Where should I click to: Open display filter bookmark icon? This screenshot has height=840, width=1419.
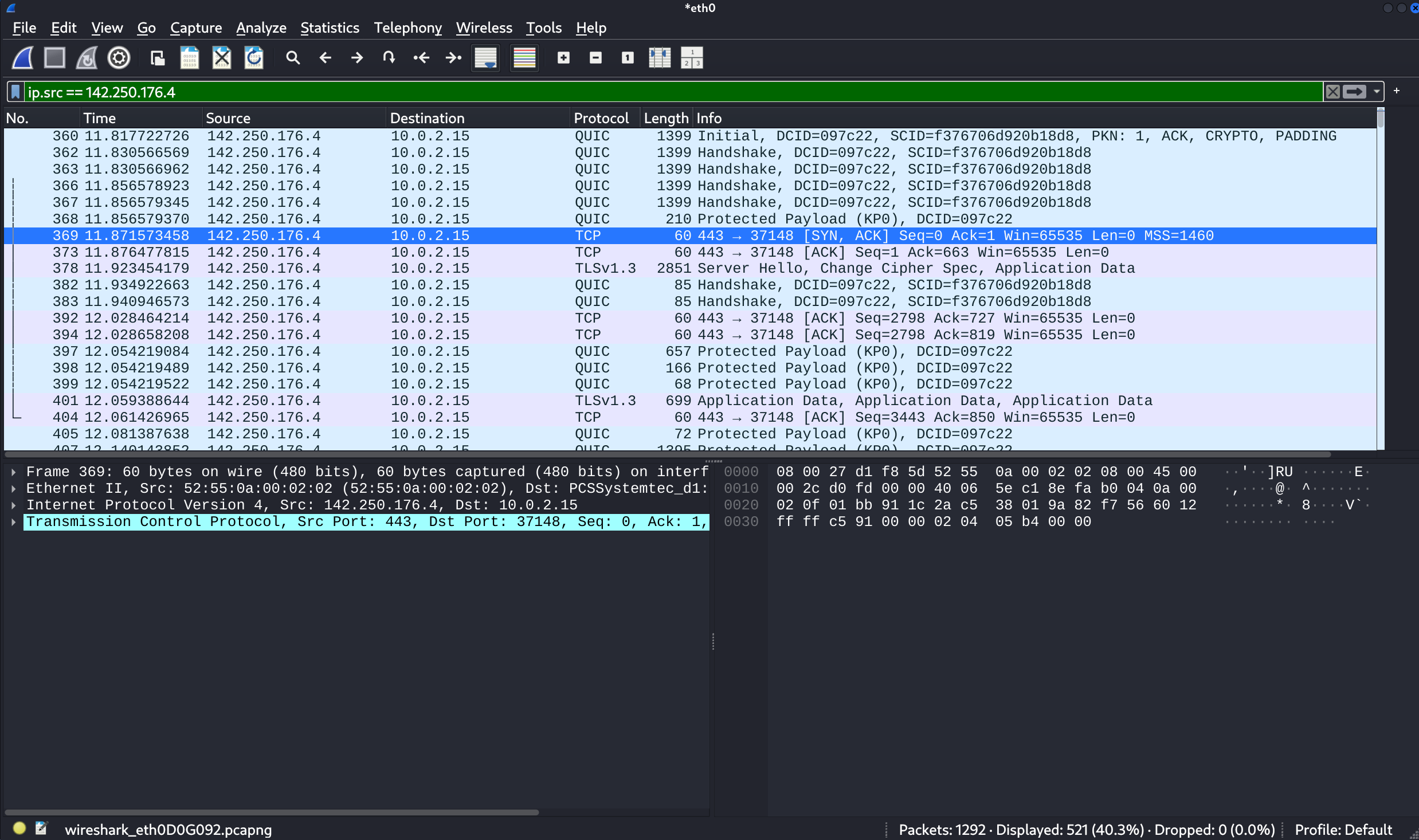[15, 92]
